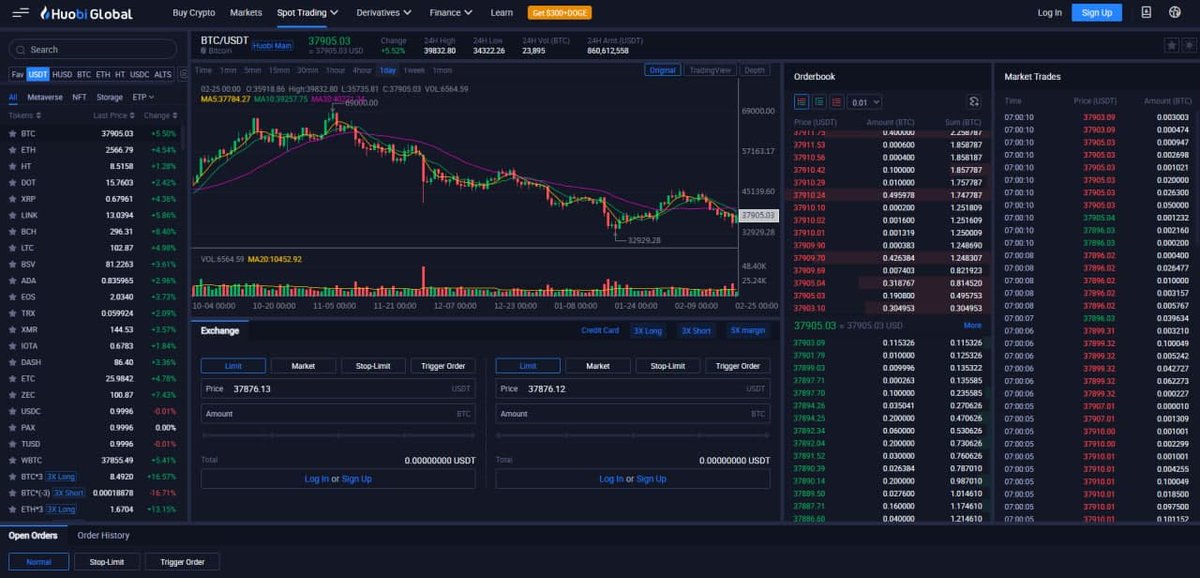Click the Bitcoin coin icon under BTC/USDT
The width and height of the screenshot is (1200, 578).
point(204,50)
